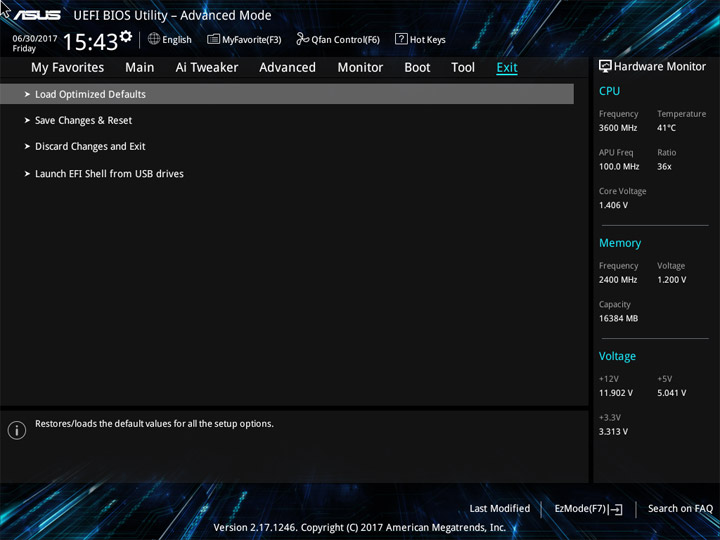Click the Hot Keys label
Screen dimensions: 720x540
pyautogui.click(x=428, y=40)
